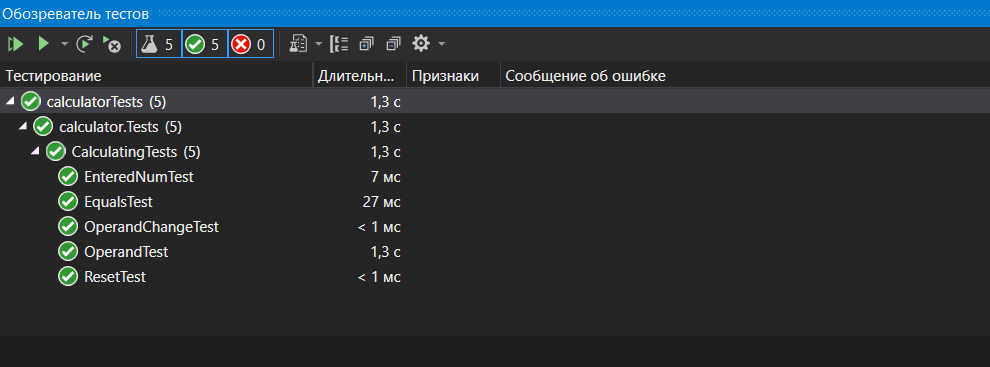Viewport: 990px width, 367px height.
Task: Click passed status icon of ResetTest
Action: [x=68, y=276]
